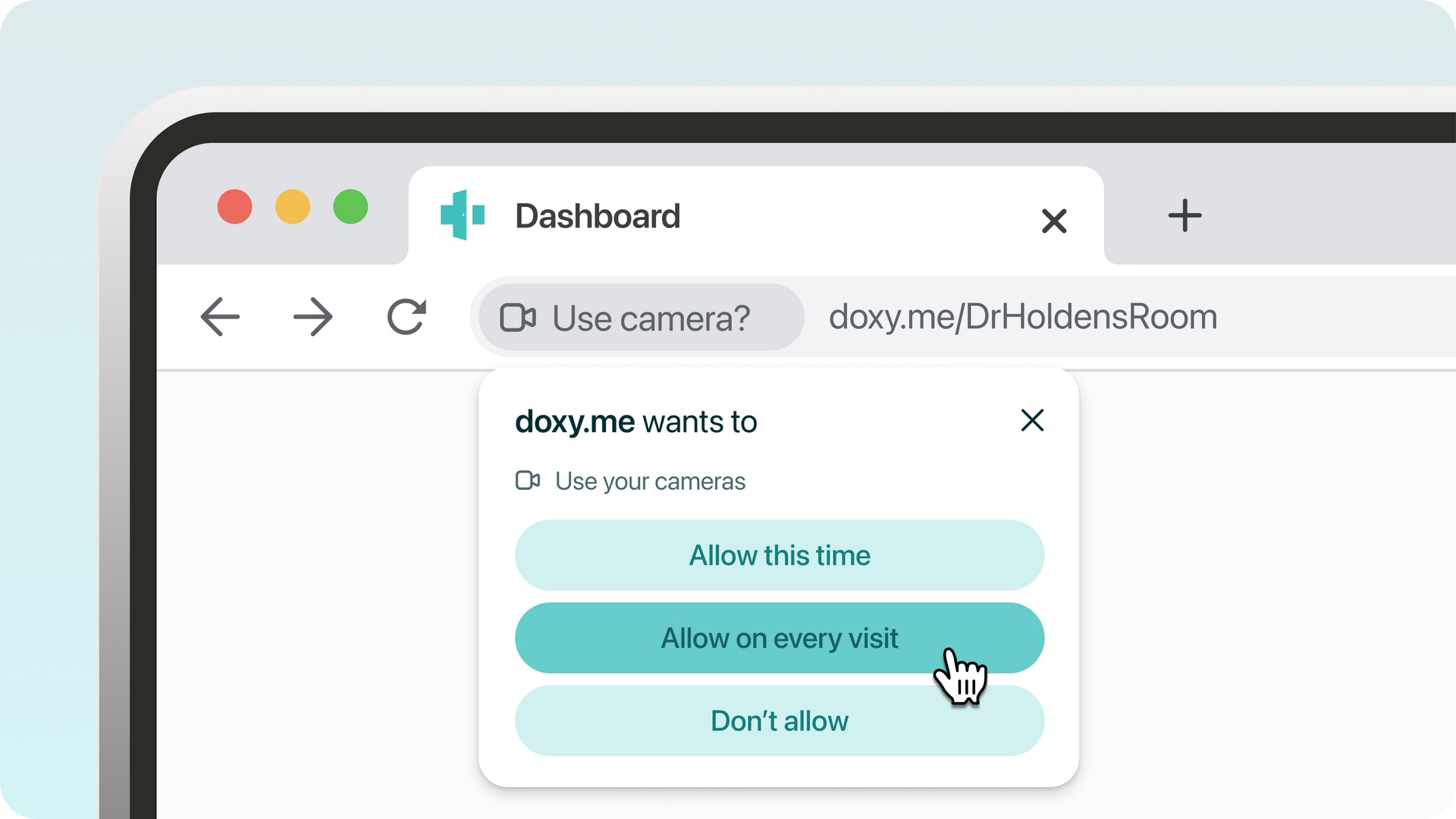The image size is (1456, 819).
Task: Click the 'doxy.me wants to' heading
Action: [x=635, y=422]
